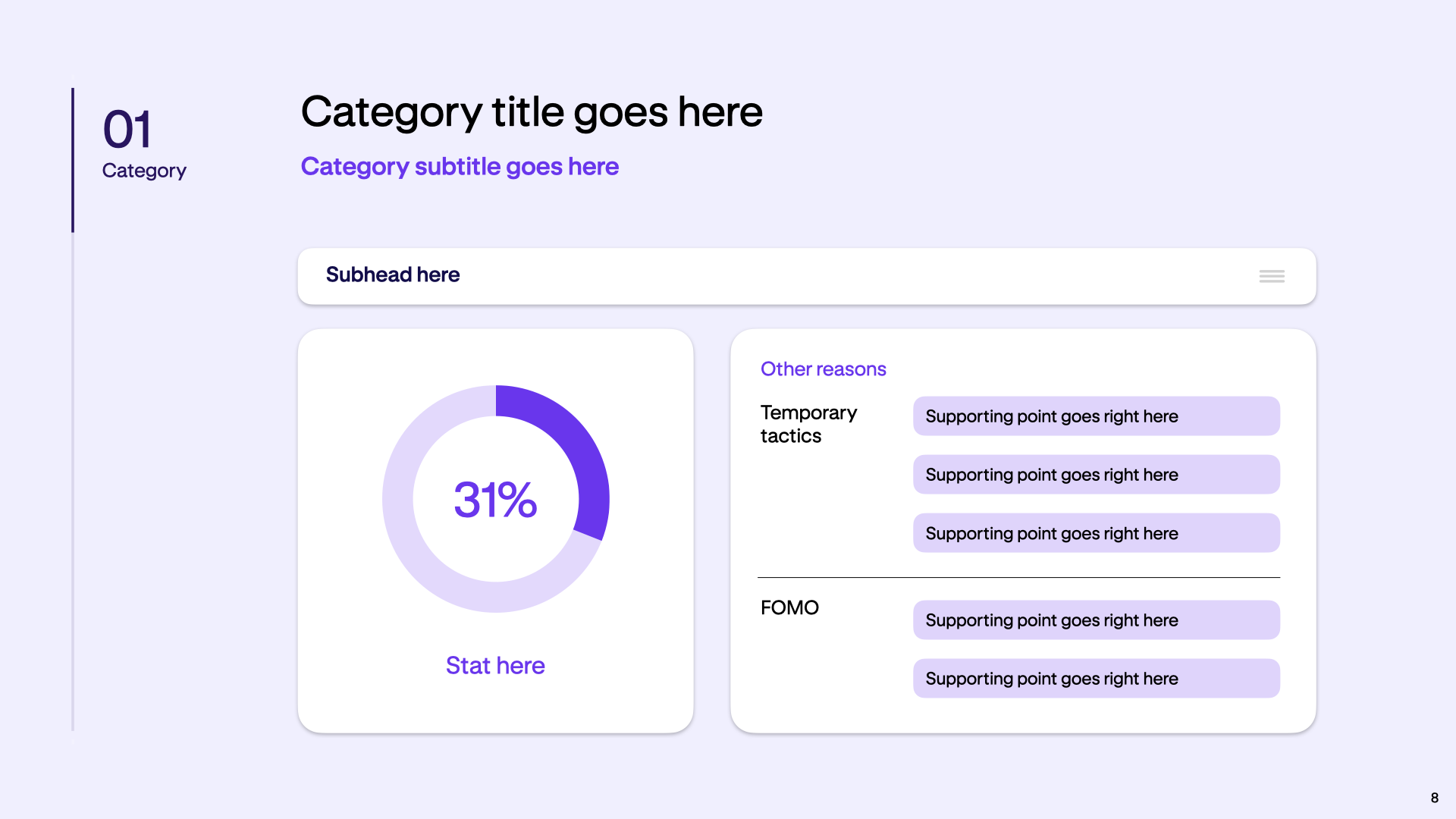Click the second supporting point under Temporary tactics
The image size is (1456, 819).
[1097, 475]
